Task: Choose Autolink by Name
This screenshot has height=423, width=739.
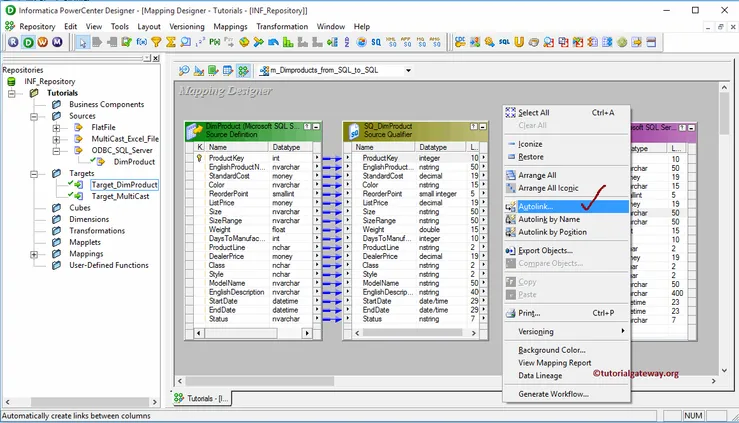Action: click(567, 219)
